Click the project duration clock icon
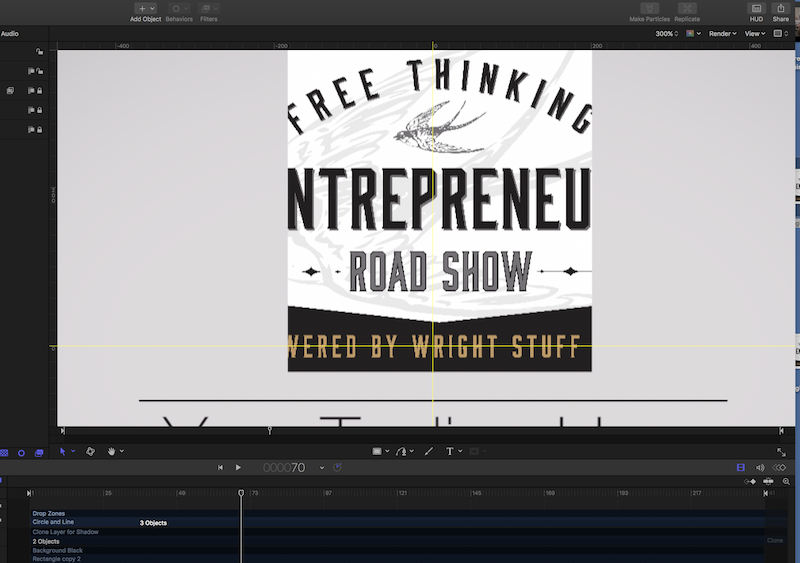 tap(337, 468)
